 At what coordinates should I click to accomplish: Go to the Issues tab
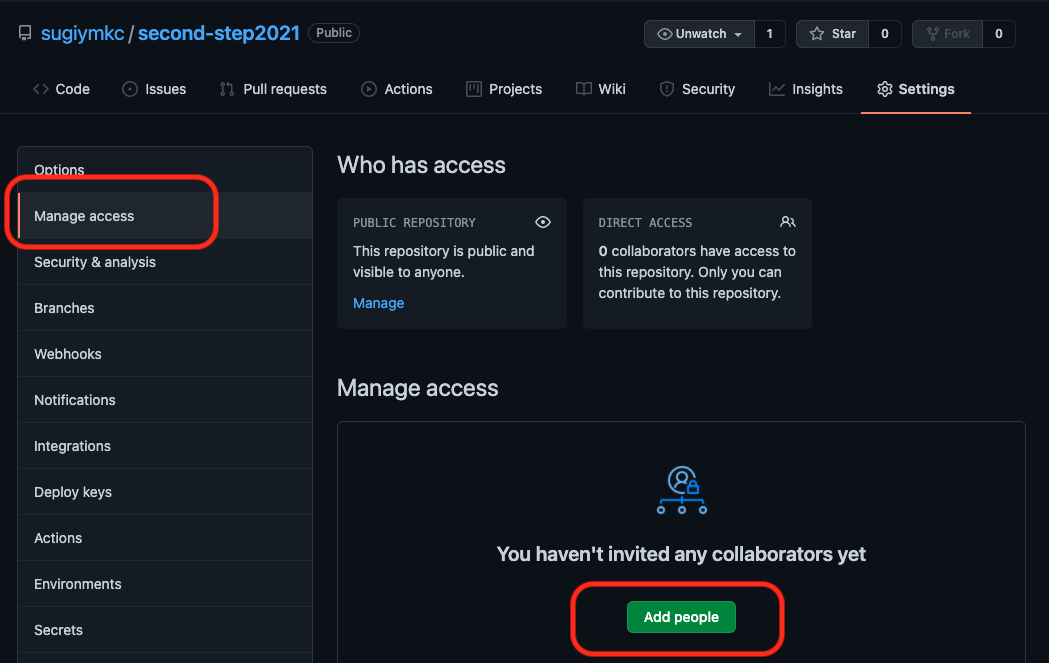pyautogui.click(x=154, y=89)
